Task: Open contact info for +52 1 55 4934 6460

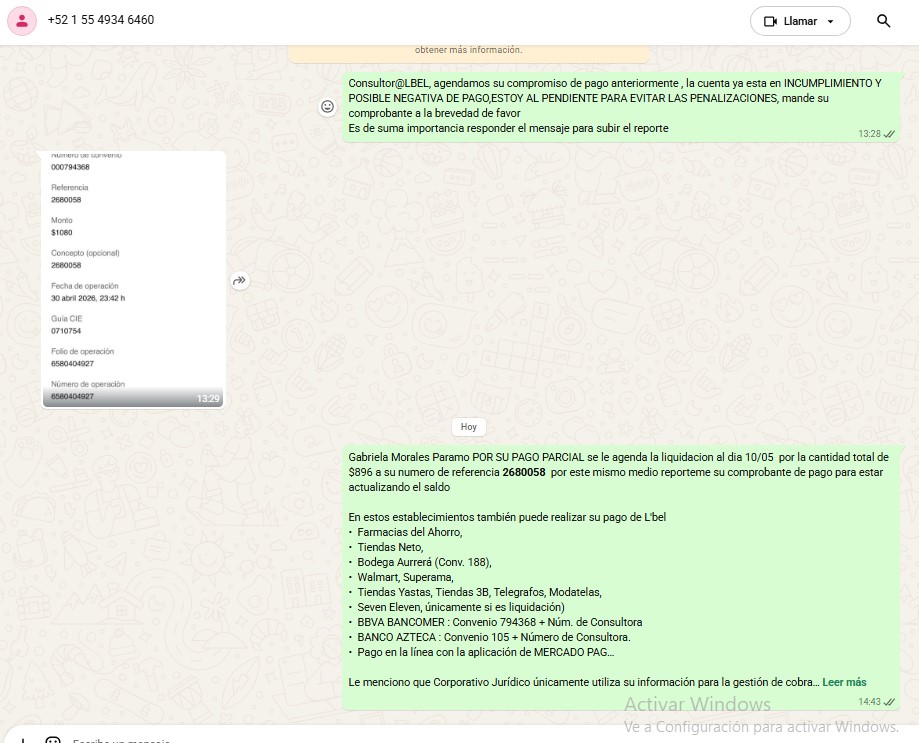Action: tap(101, 20)
